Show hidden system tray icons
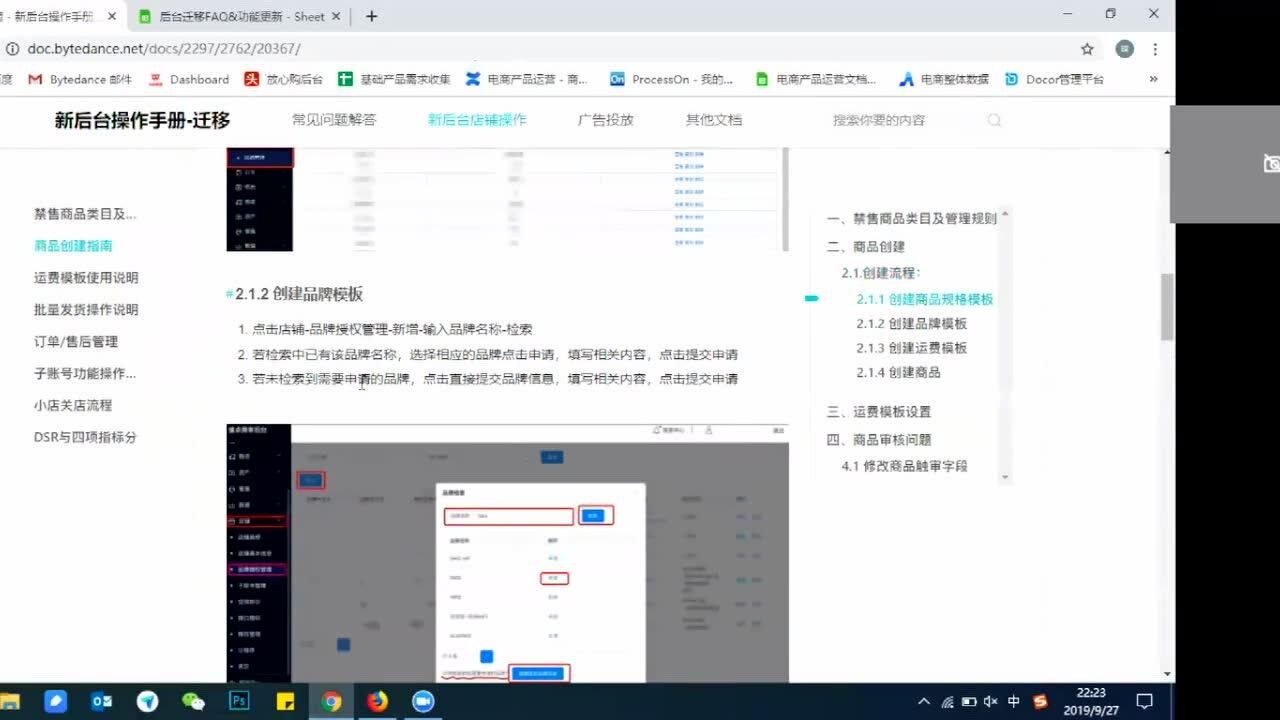 [923, 701]
